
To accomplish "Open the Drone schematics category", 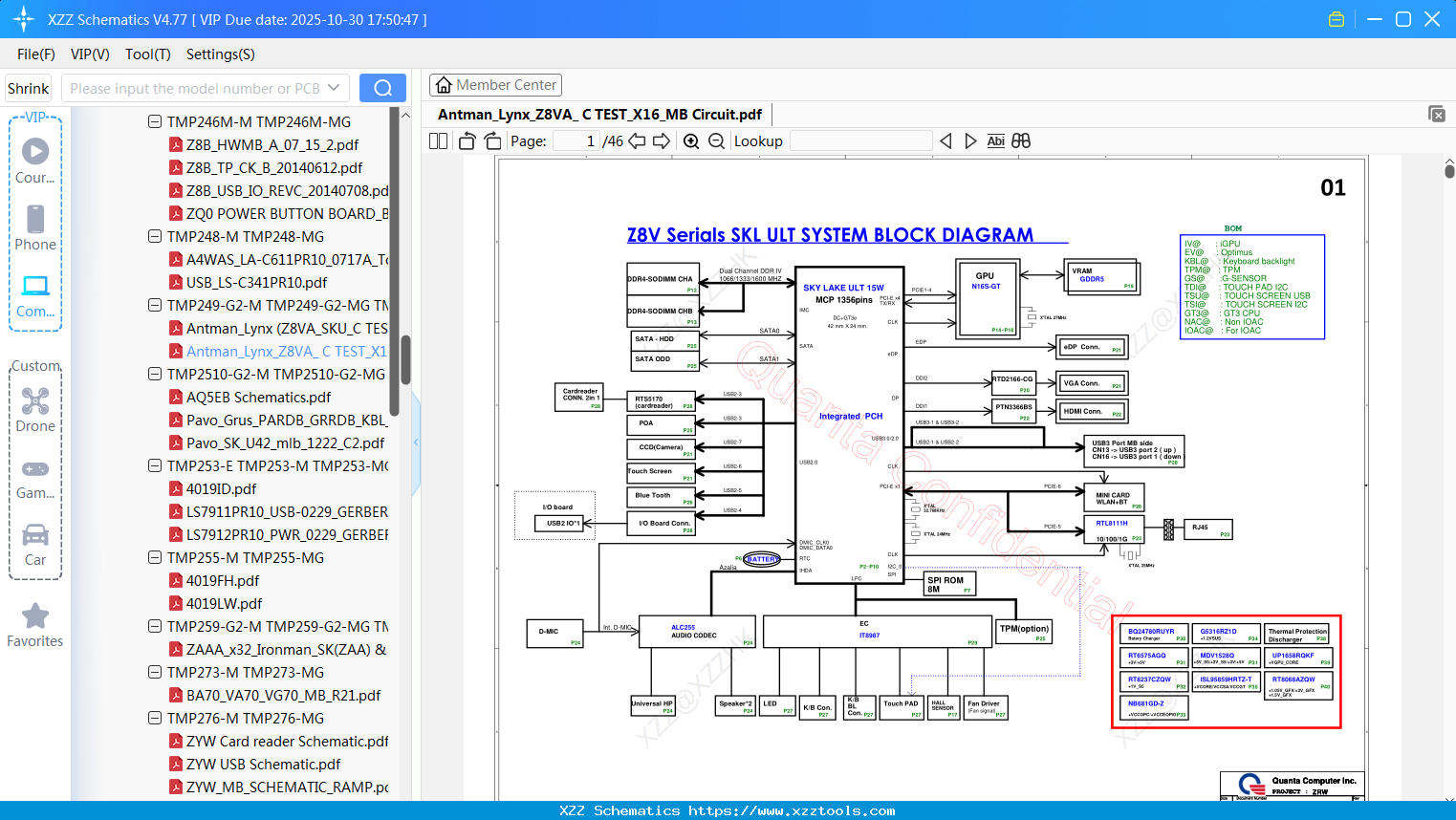I will click(x=35, y=409).
